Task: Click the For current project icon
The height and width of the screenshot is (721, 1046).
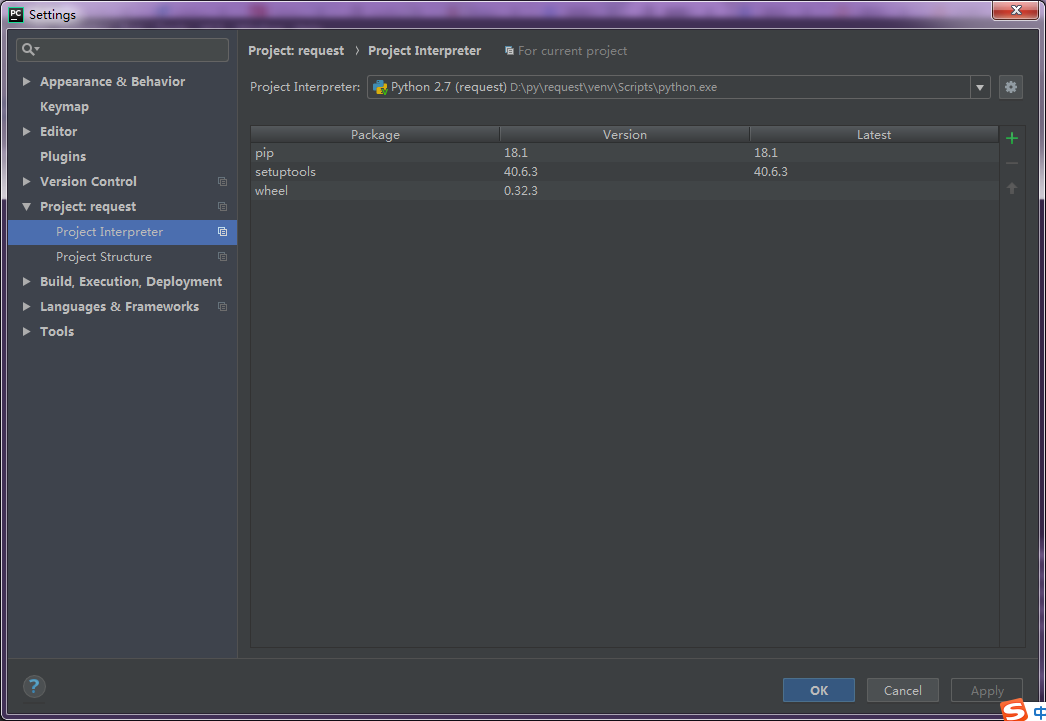Action: point(509,51)
